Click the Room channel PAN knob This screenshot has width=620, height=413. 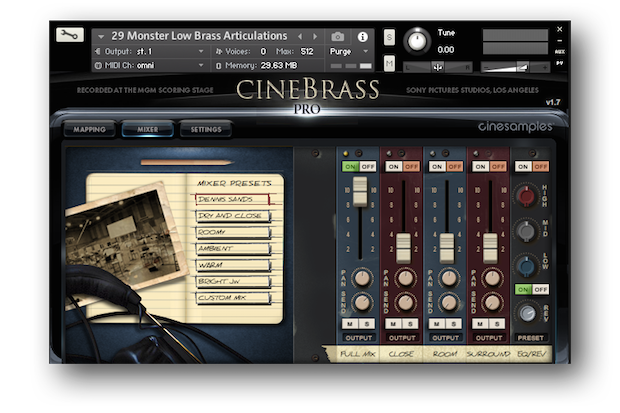(448, 278)
